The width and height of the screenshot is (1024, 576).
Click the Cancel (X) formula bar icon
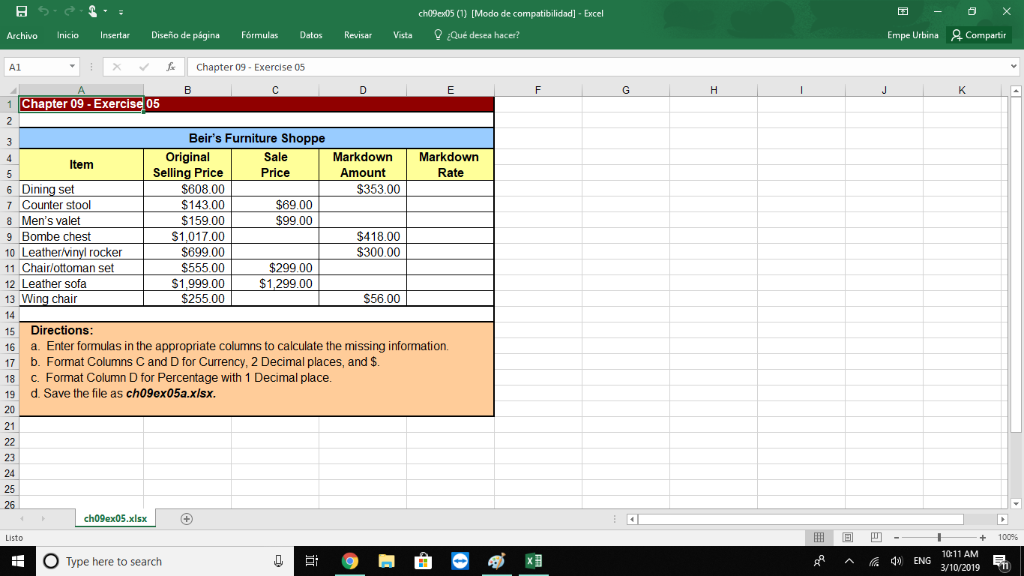point(117,67)
